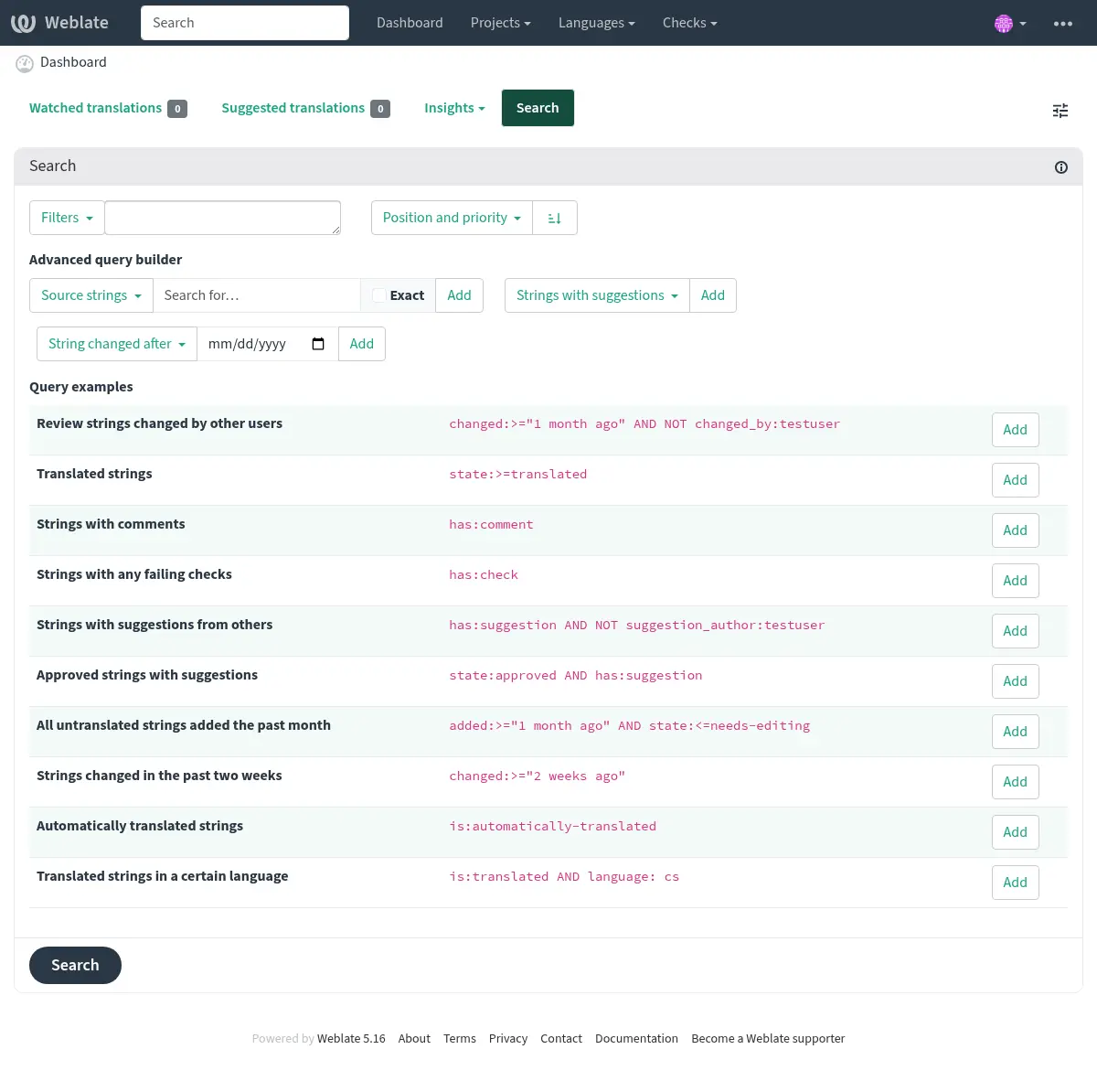Enable the Exact match checkbox
The height and width of the screenshot is (1092, 1097).
379,295
